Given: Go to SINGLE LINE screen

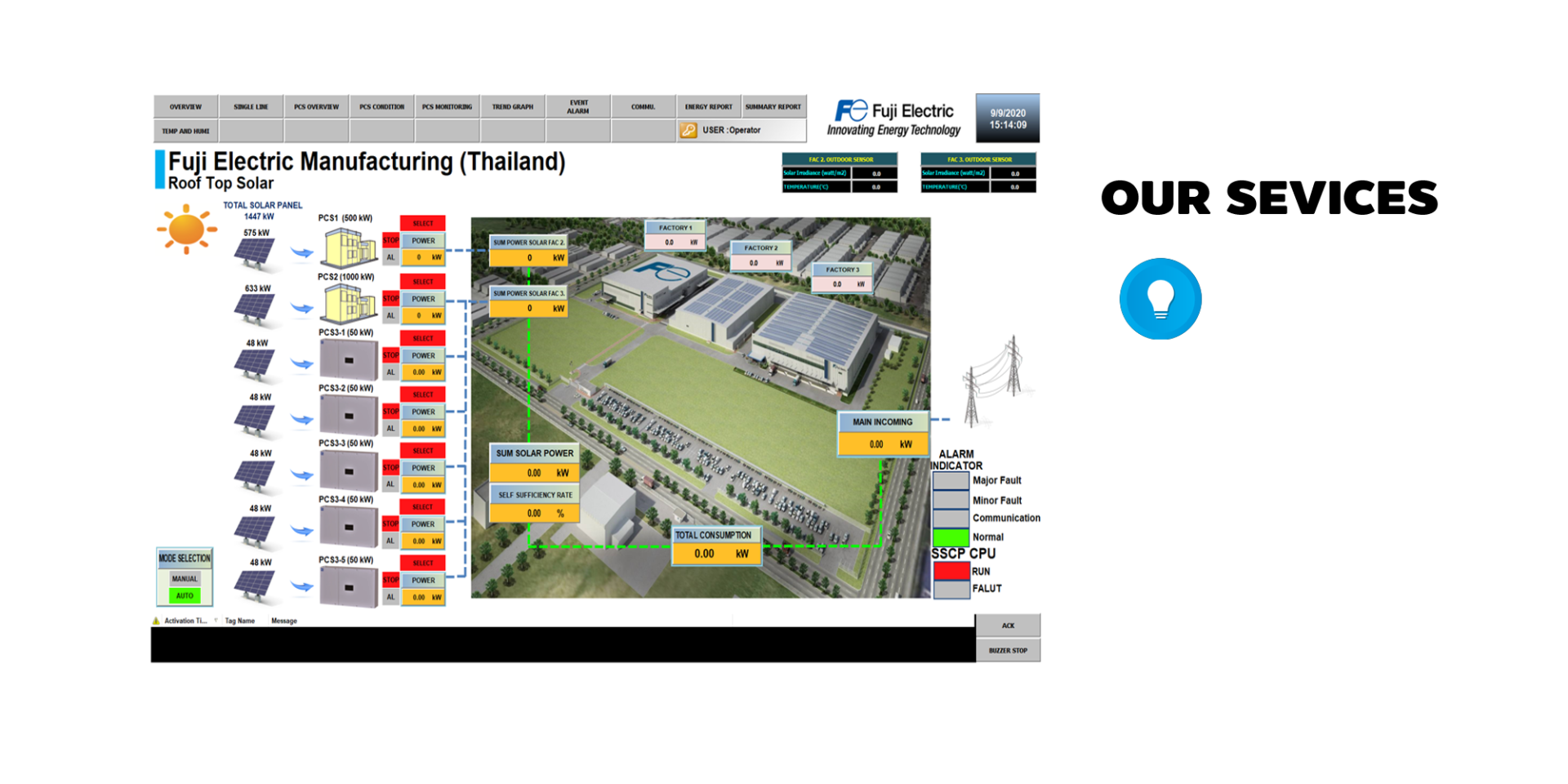Looking at the screenshot, I should pos(251,107).
